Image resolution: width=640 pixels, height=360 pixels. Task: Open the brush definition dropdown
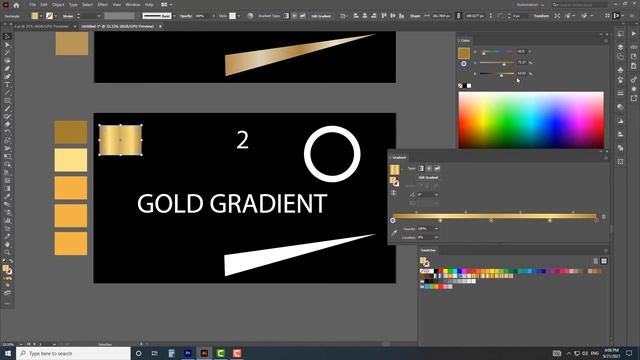point(174,16)
